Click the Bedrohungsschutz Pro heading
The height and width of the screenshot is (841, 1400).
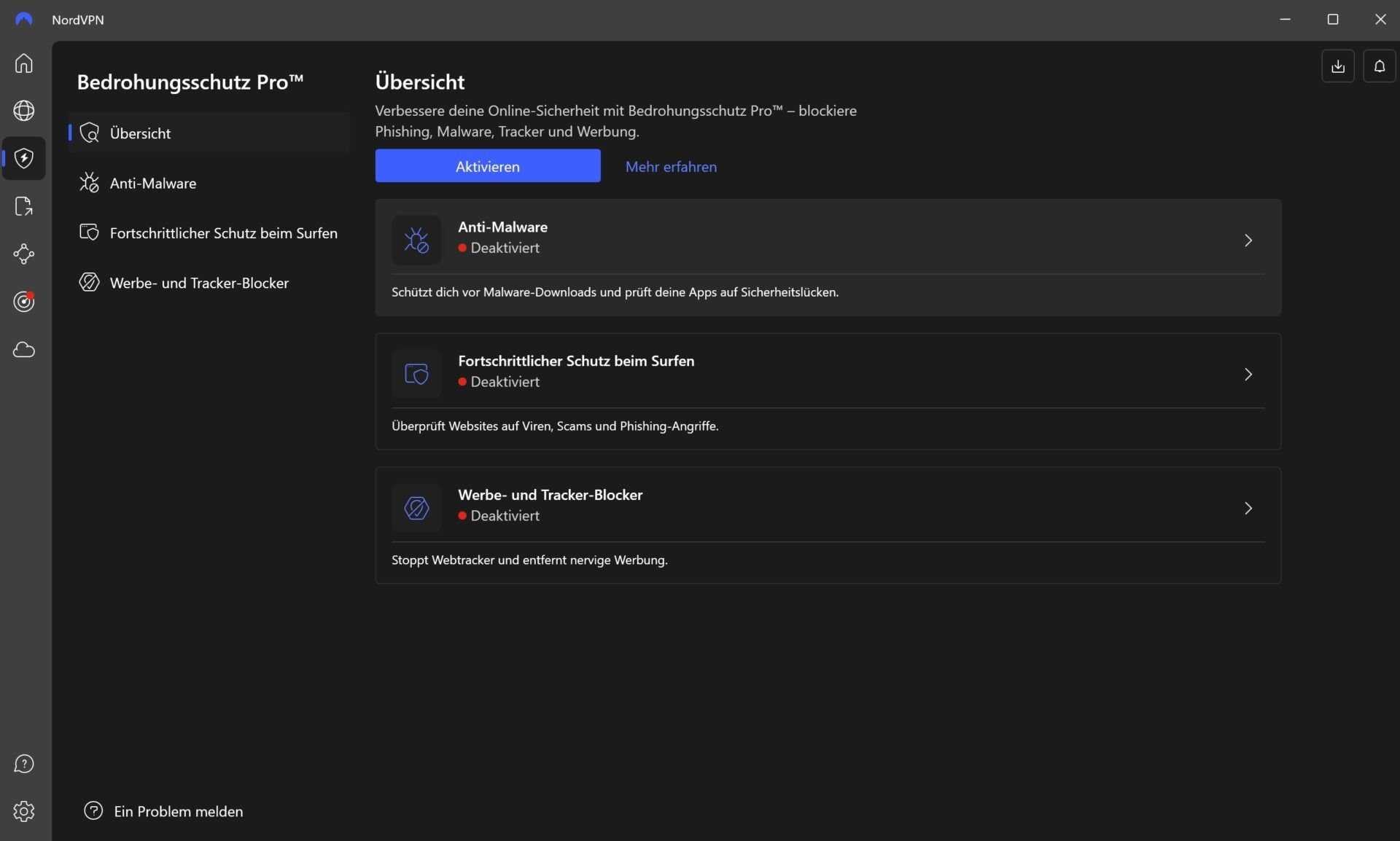pyautogui.click(x=190, y=82)
